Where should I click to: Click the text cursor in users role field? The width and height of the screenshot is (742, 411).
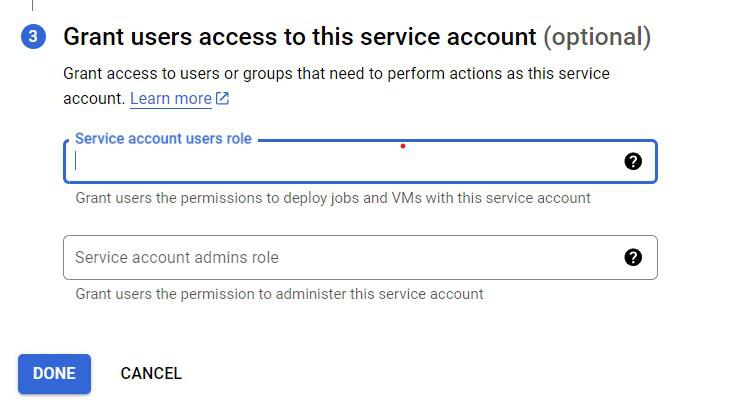click(x=76, y=162)
